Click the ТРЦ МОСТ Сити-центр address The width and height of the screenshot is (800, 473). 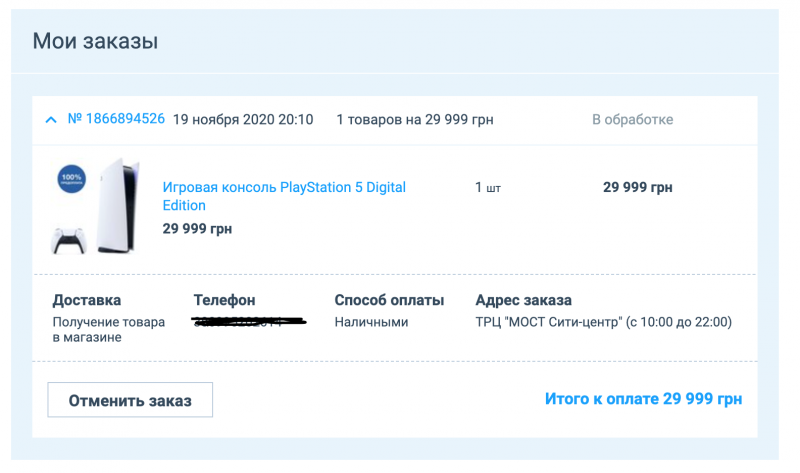point(603,322)
